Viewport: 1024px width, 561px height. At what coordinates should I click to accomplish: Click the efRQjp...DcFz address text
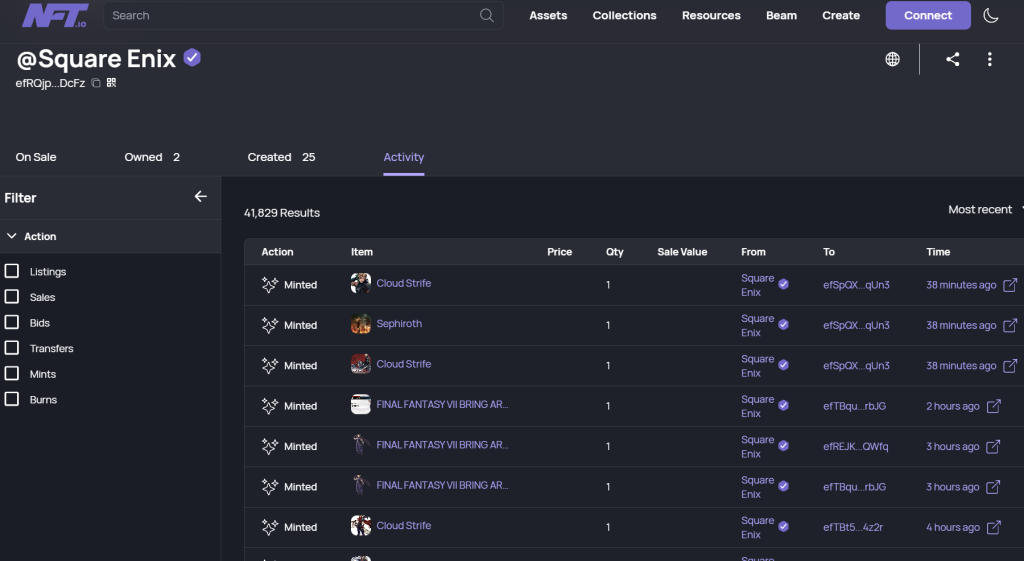(x=50, y=83)
